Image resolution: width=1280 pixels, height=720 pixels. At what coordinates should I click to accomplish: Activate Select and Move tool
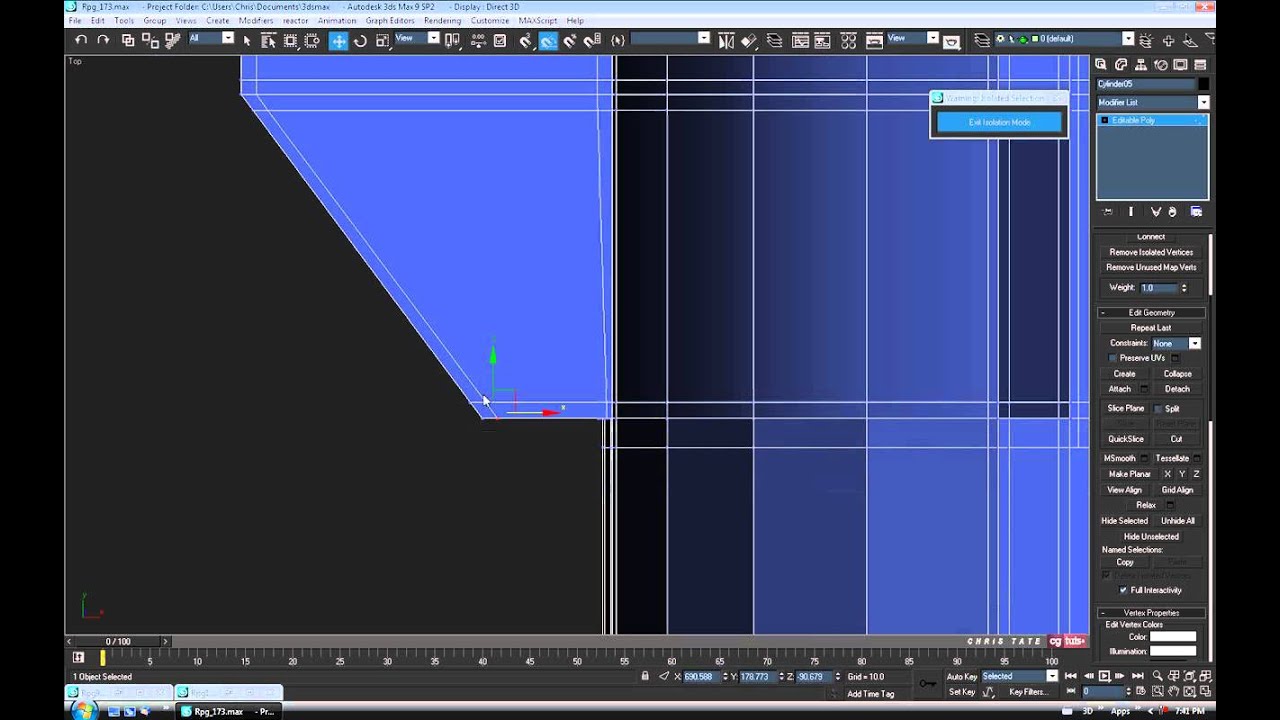point(339,40)
